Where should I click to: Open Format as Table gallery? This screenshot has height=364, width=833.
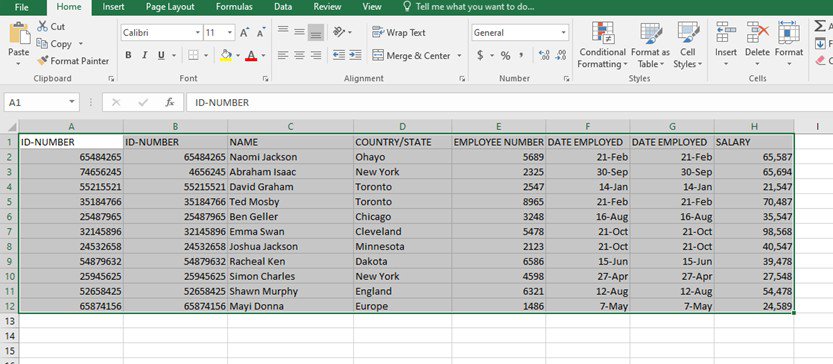[651, 46]
